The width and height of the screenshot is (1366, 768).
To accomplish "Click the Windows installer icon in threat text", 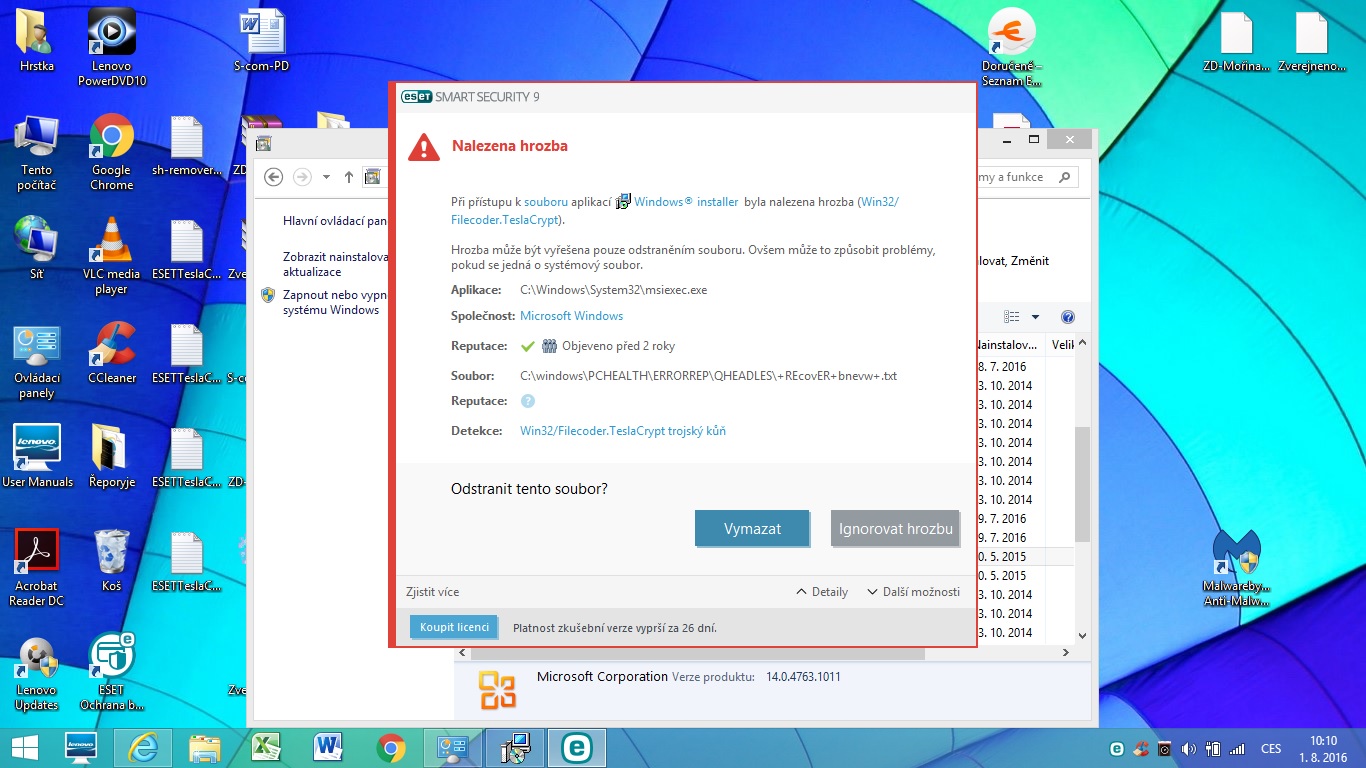I will tap(623, 201).
